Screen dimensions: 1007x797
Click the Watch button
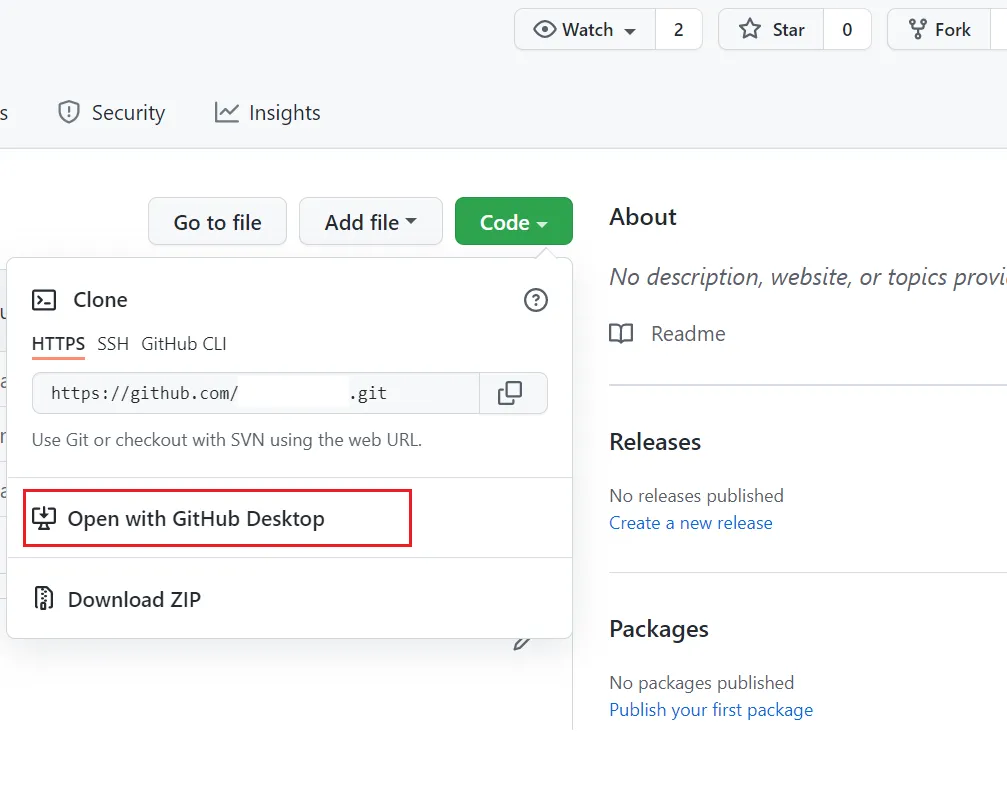click(584, 30)
